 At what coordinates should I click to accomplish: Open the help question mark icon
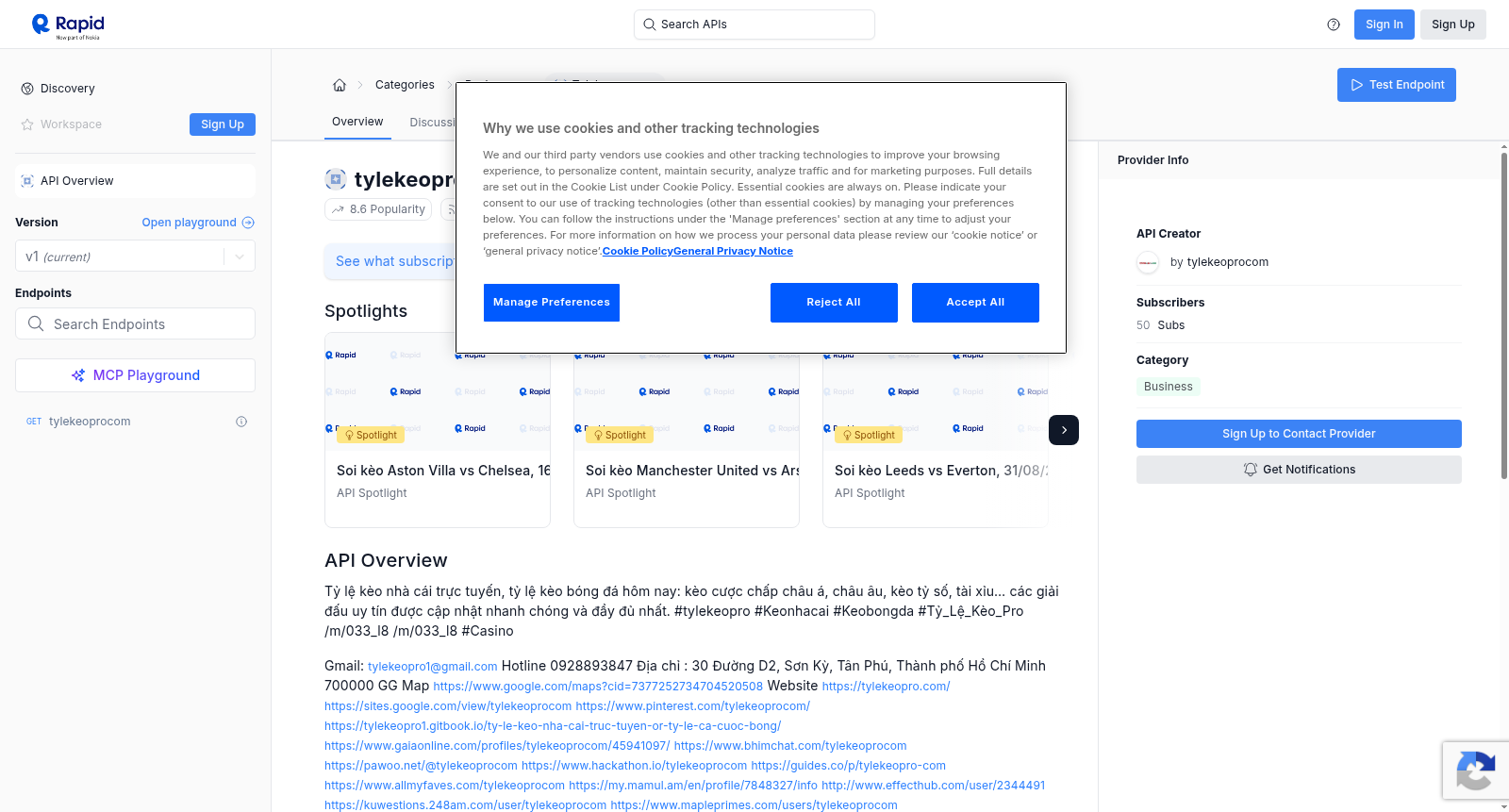point(1334,25)
